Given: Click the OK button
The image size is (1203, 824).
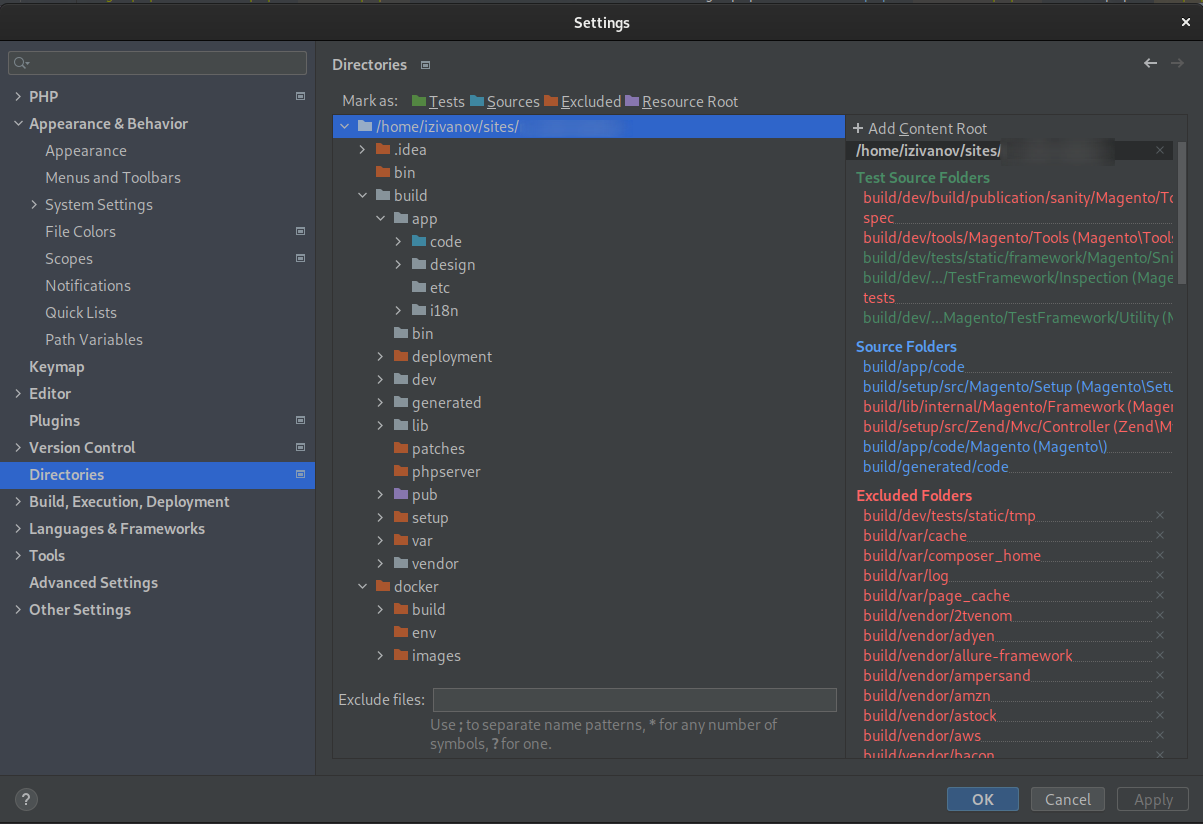Looking at the screenshot, I should (x=983, y=799).
